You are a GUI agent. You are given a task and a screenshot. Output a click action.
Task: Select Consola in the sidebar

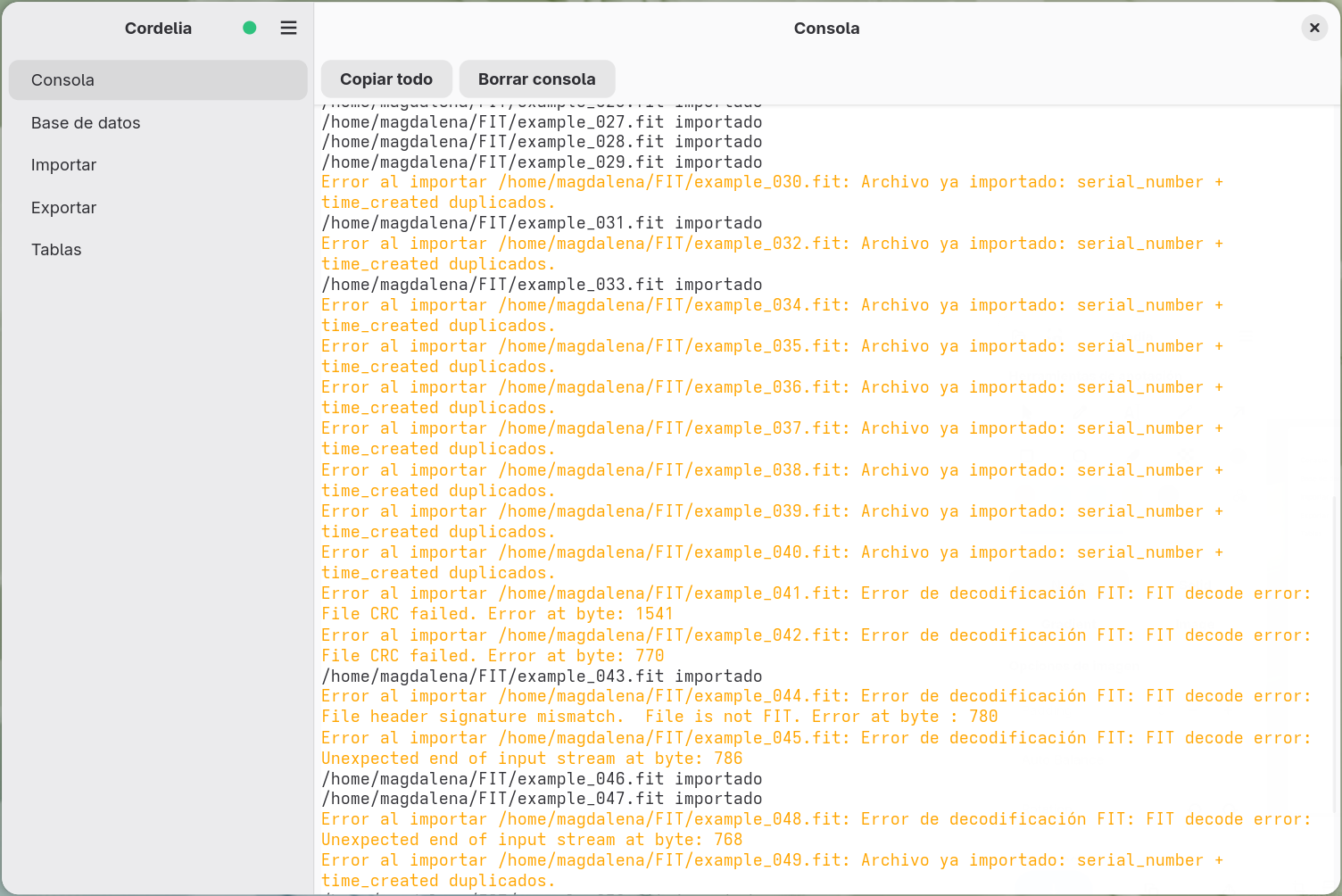(x=158, y=80)
